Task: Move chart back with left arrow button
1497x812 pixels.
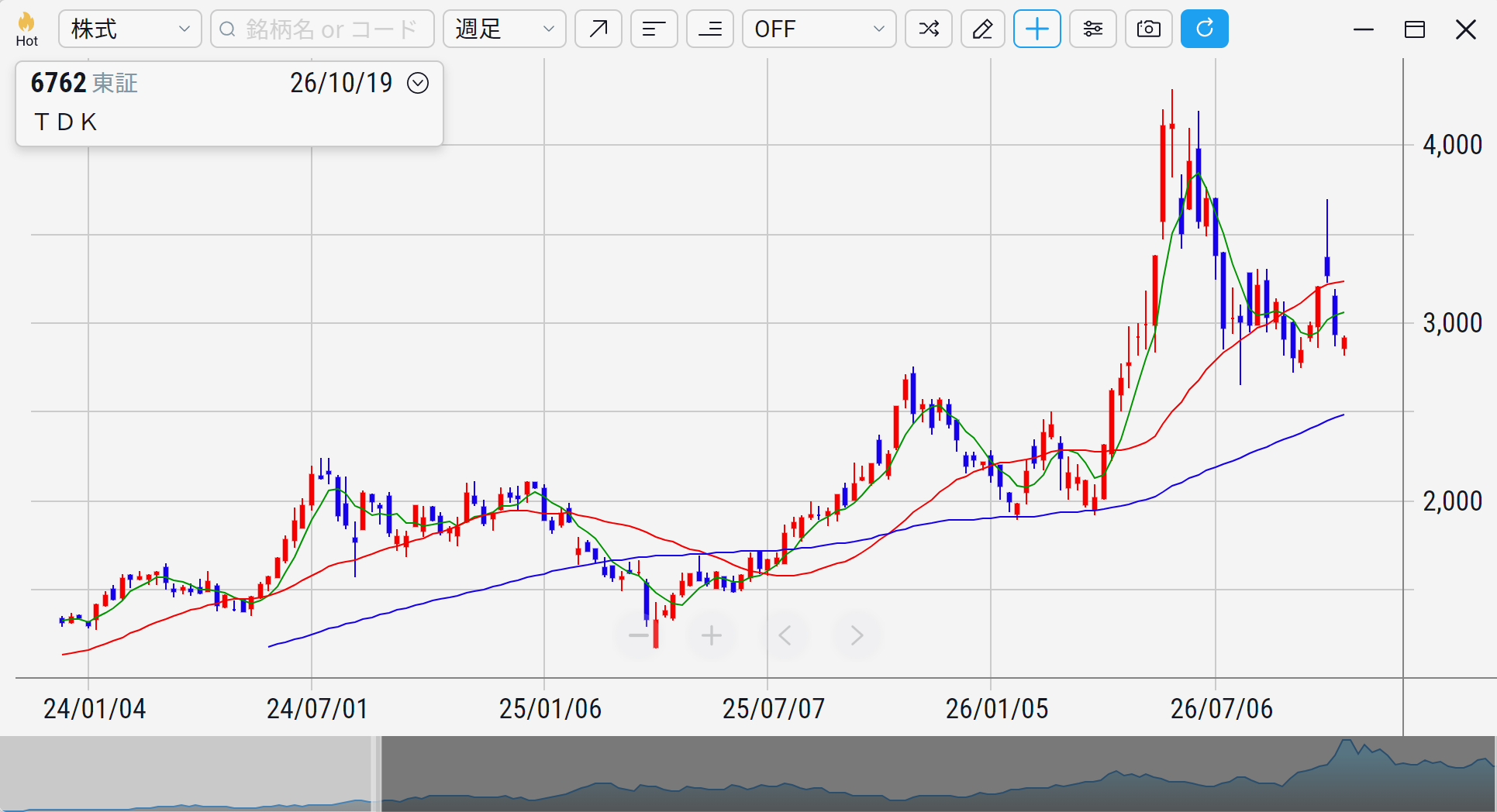Action: point(785,636)
